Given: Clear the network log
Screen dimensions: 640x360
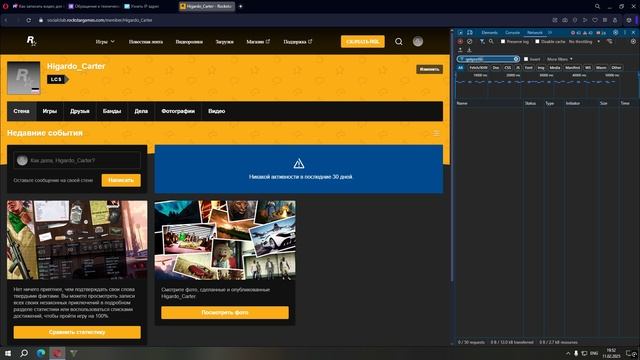Looking at the screenshot, I should (469, 42).
